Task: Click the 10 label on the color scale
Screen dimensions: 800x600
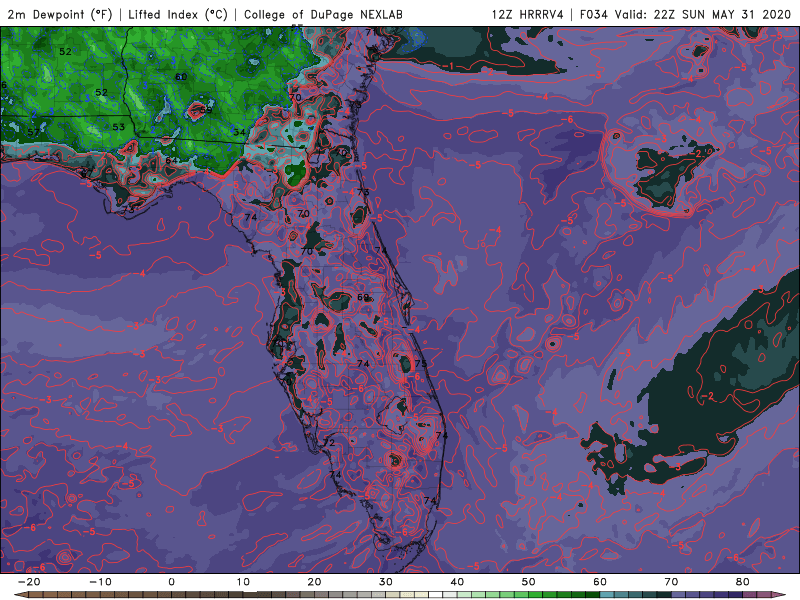Action: tap(243, 582)
